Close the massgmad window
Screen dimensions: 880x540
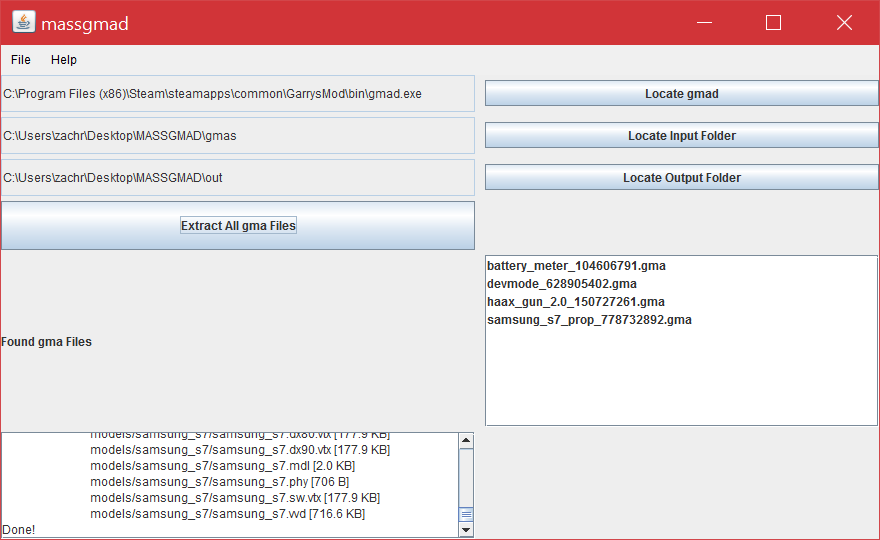[844, 22]
